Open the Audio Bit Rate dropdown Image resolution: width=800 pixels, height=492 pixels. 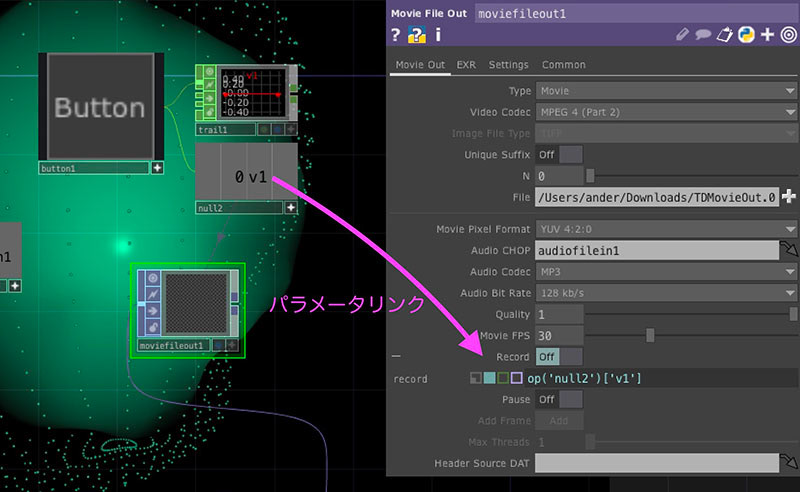666,293
